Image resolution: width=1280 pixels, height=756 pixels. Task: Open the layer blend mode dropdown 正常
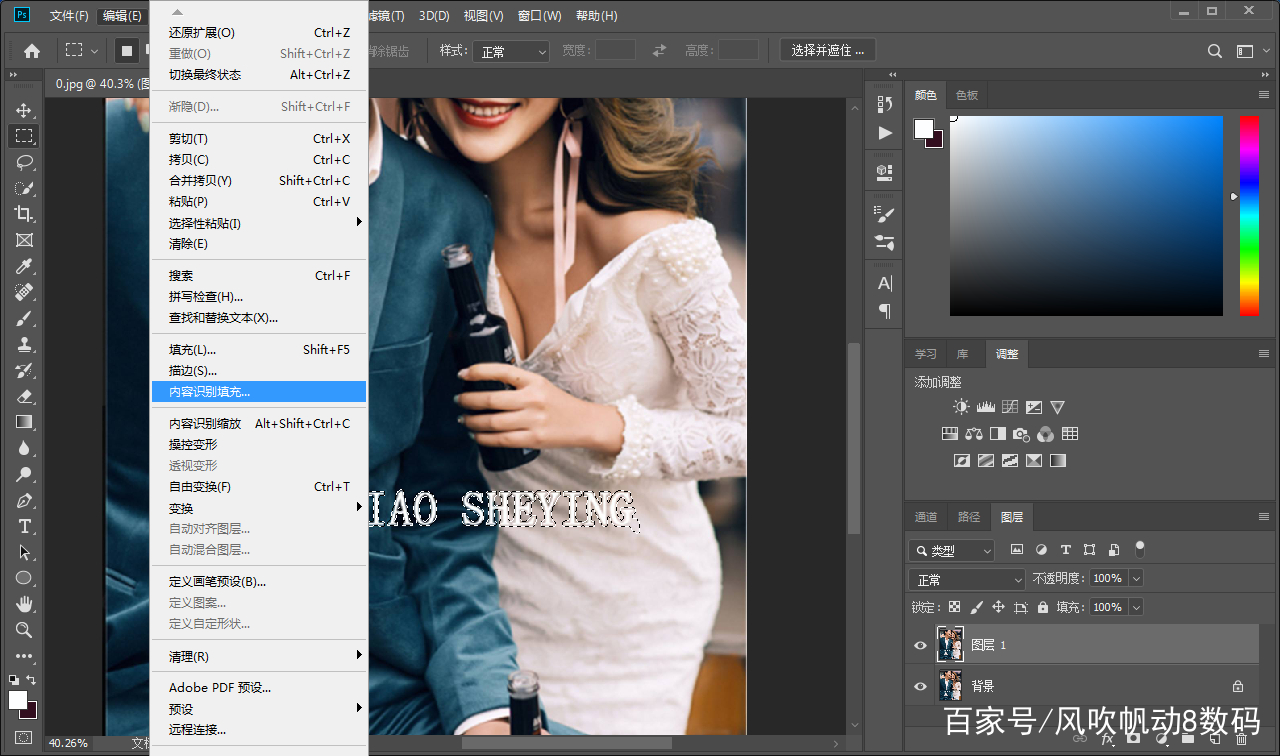click(x=967, y=580)
